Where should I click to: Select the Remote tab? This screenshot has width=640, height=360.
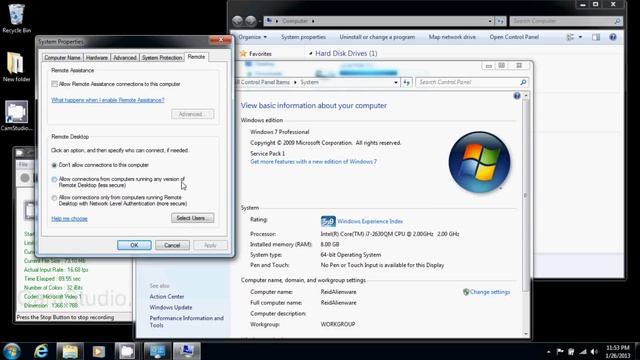point(196,57)
